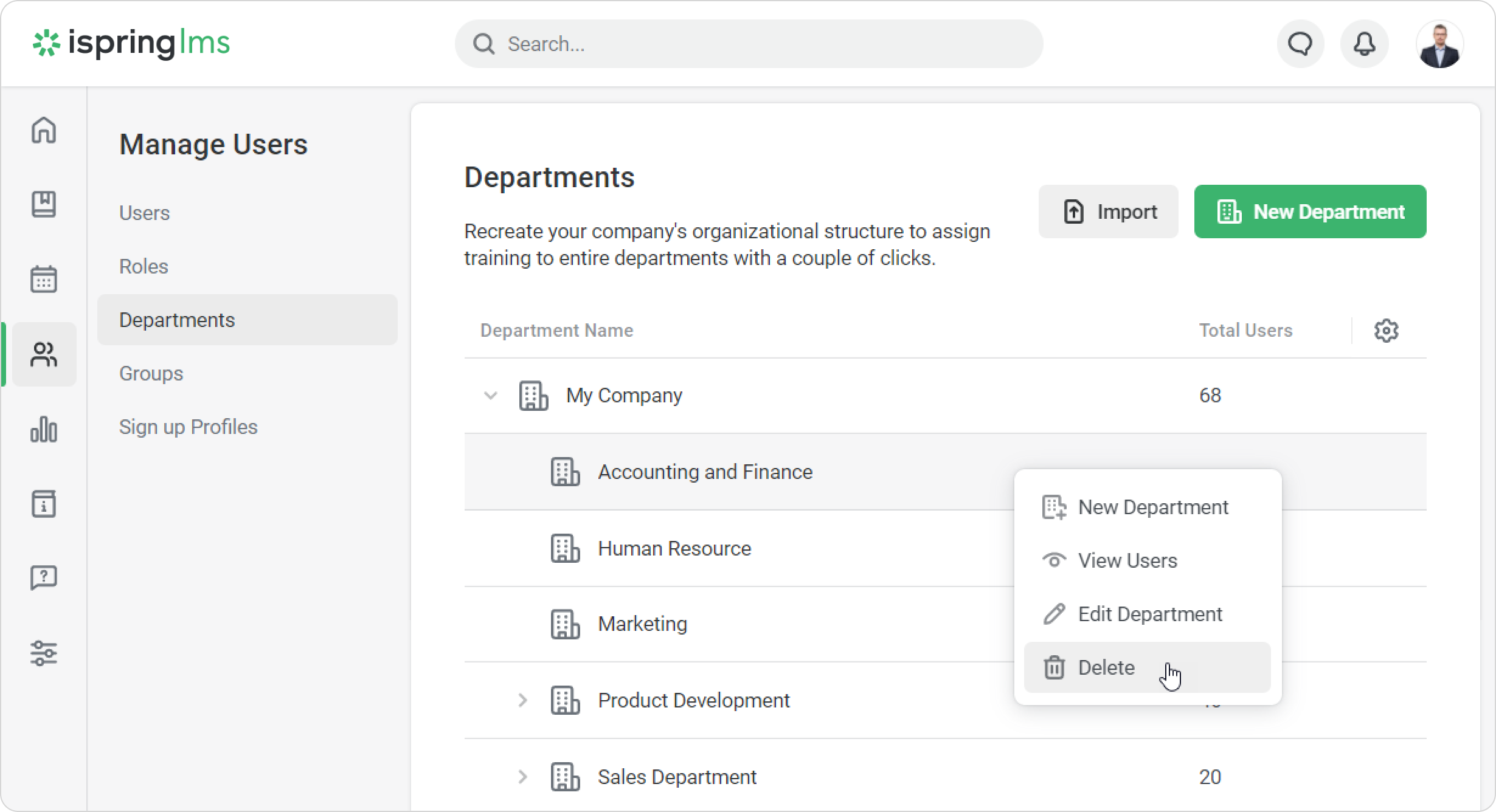Select View Users in context menu
The width and height of the screenshot is (1496, 812).
tap(1127, 560)
